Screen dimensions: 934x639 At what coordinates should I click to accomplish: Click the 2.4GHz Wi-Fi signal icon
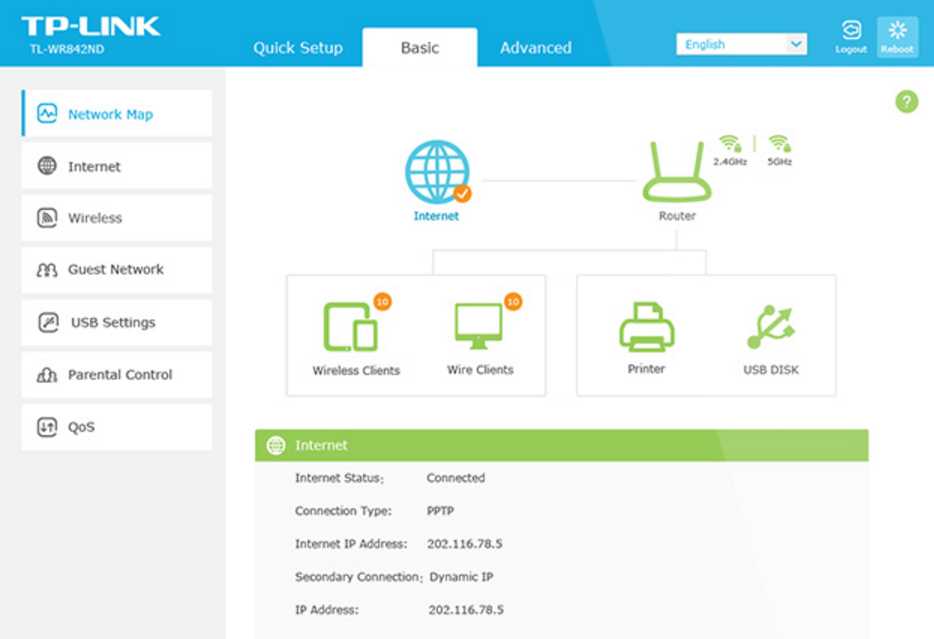[x=730, y=145]
